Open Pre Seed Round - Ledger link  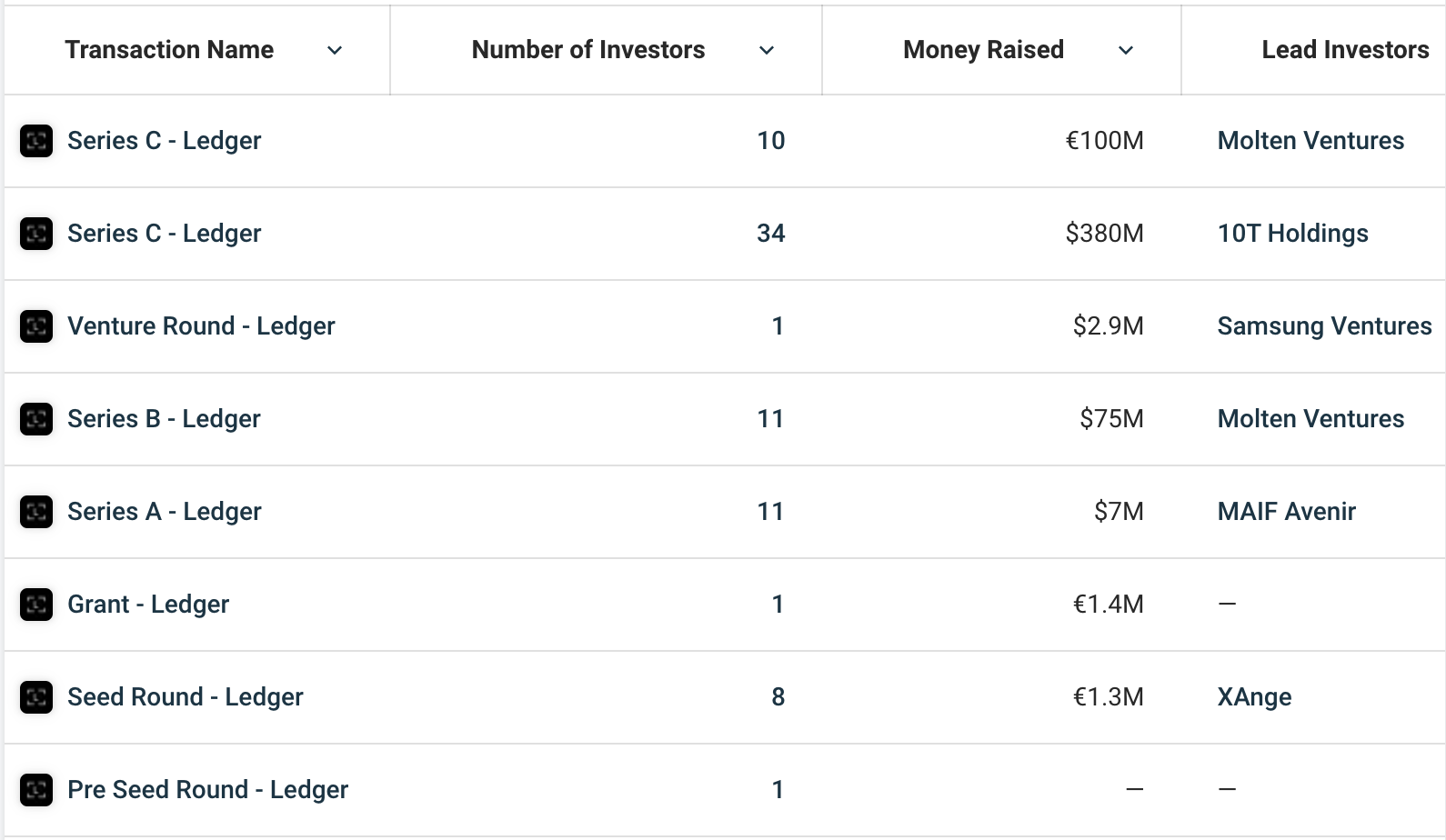207,790
